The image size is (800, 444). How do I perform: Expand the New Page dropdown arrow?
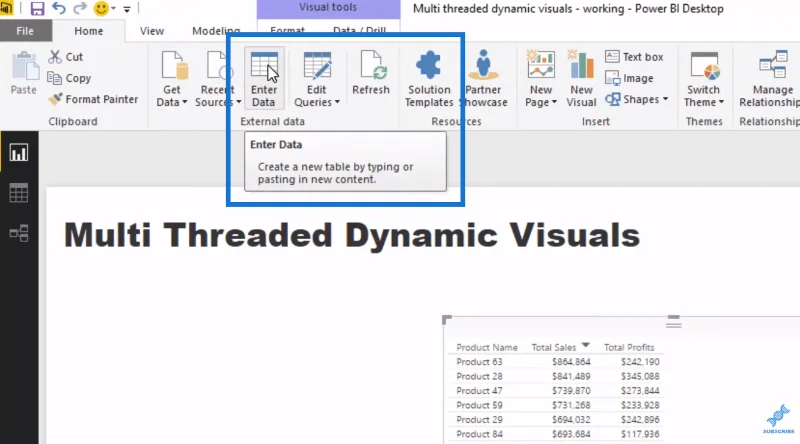coord(554,102)
